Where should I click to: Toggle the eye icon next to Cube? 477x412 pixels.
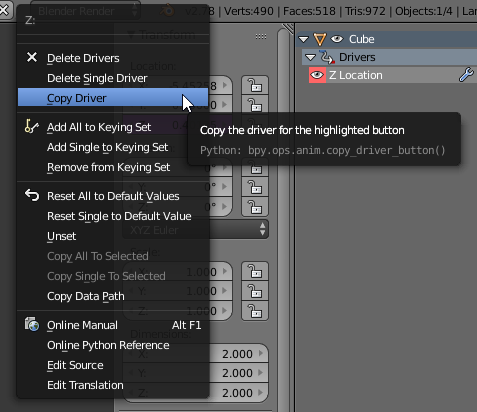337,39
